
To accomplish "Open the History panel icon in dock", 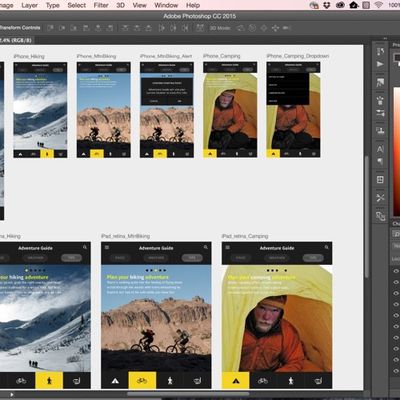I will coord(380,52).
